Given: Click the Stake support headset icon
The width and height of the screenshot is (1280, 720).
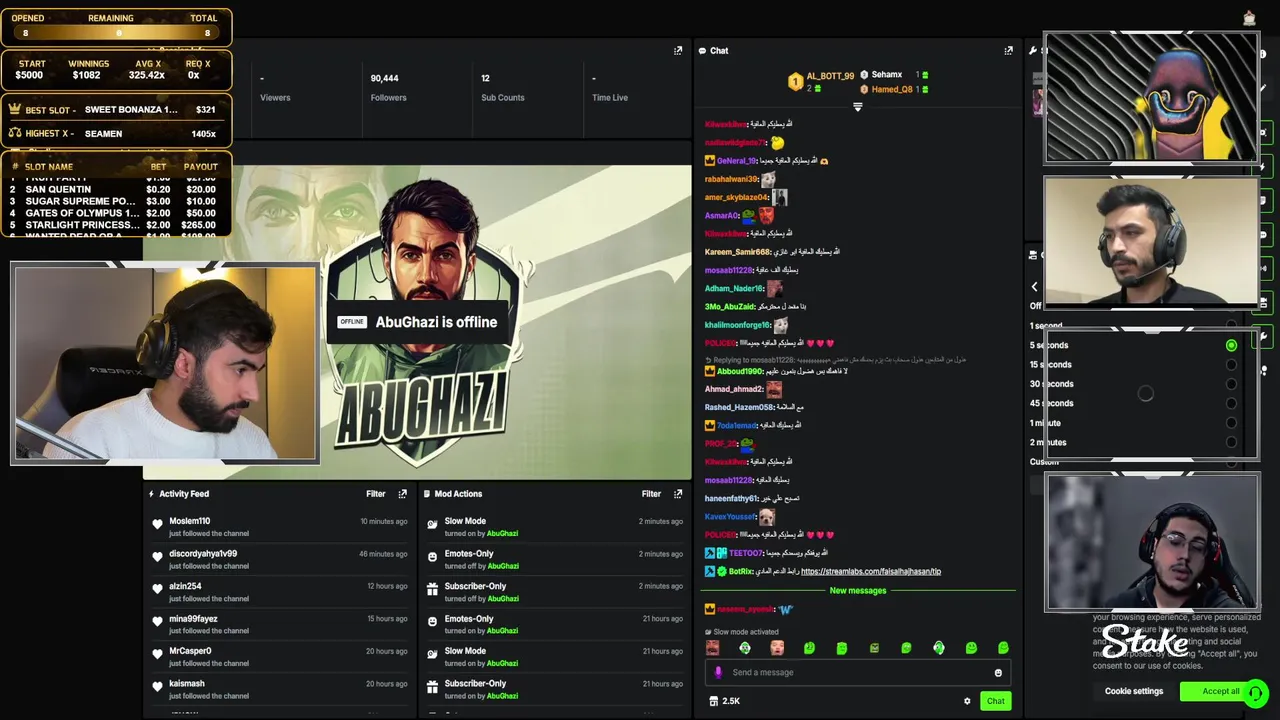Looking at the screenshot, I should pos(1256,691).
